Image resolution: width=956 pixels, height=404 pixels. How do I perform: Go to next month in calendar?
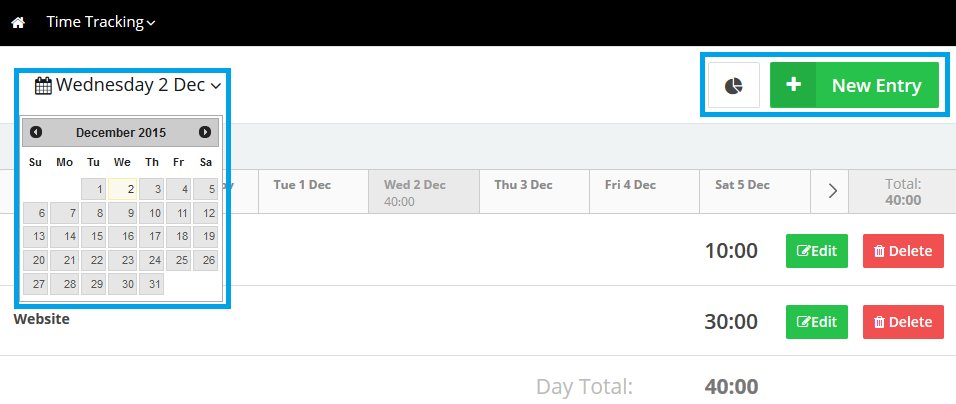pyautogui.click(x=205, y=132)
